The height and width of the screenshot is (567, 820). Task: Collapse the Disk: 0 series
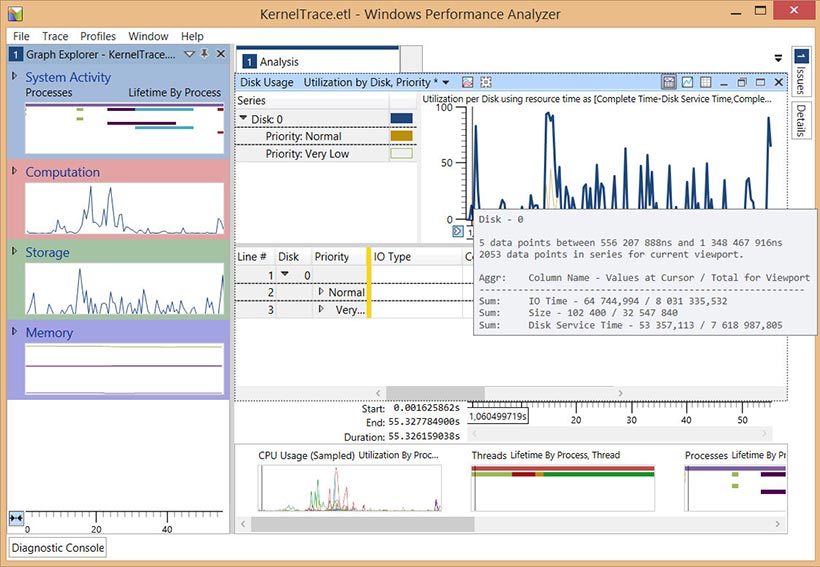pyautogui.click(x=243, y=118)
